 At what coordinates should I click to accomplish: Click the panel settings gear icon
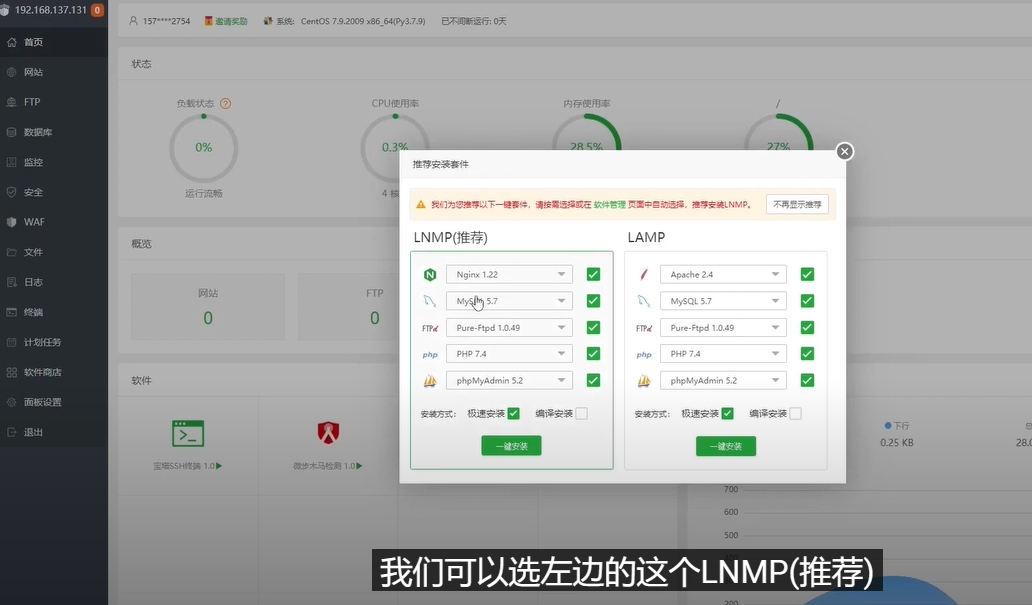click(x=12, y=402)
